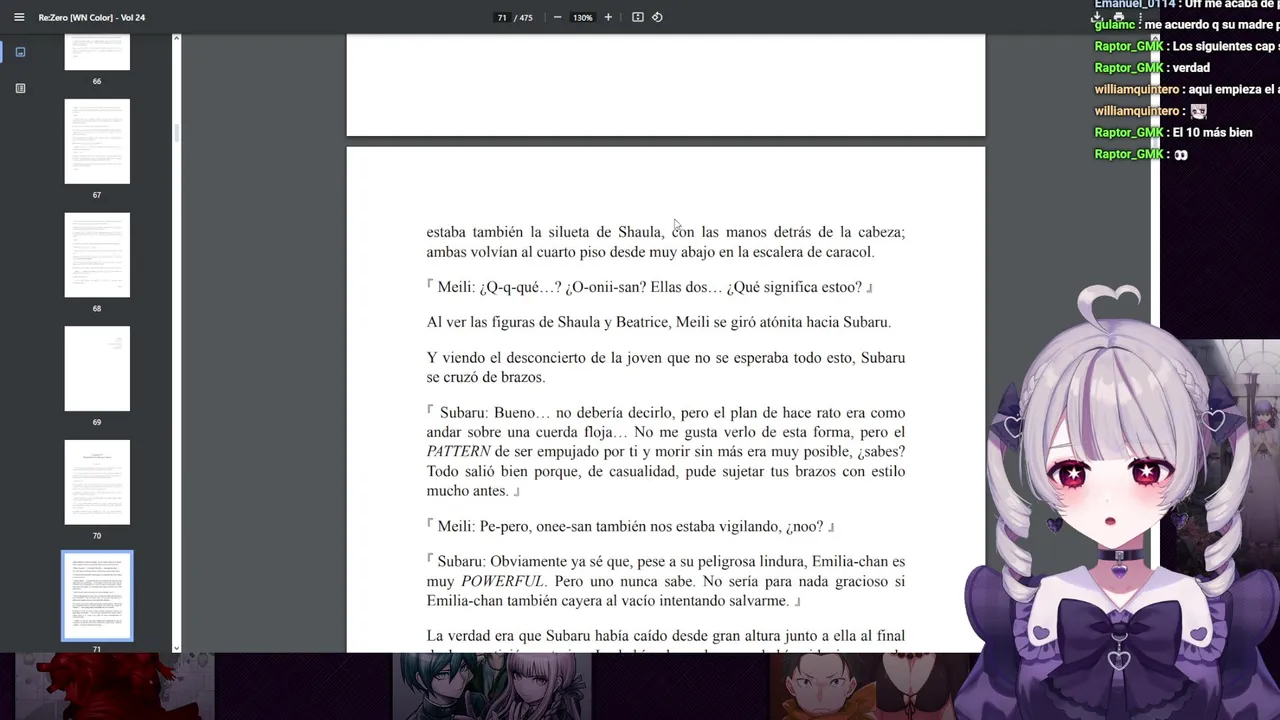
Task: Click Raptor_GMK's message 'verdad'
Action: pos(1191,68)
